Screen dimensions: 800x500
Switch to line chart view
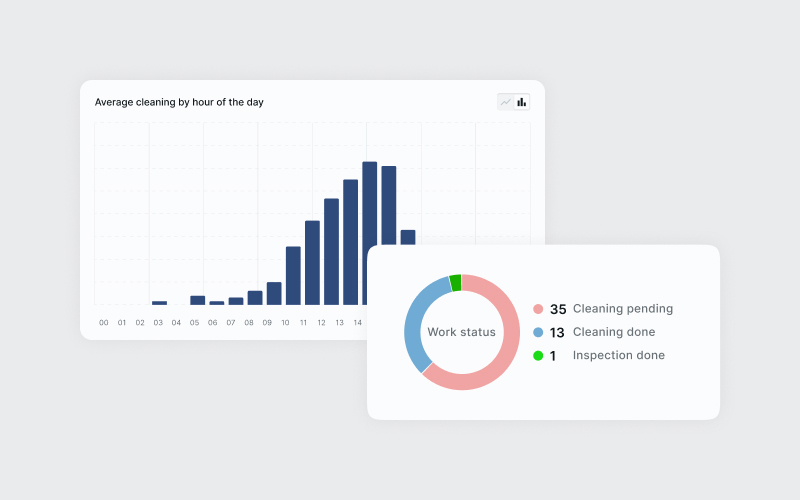point(506,102)
